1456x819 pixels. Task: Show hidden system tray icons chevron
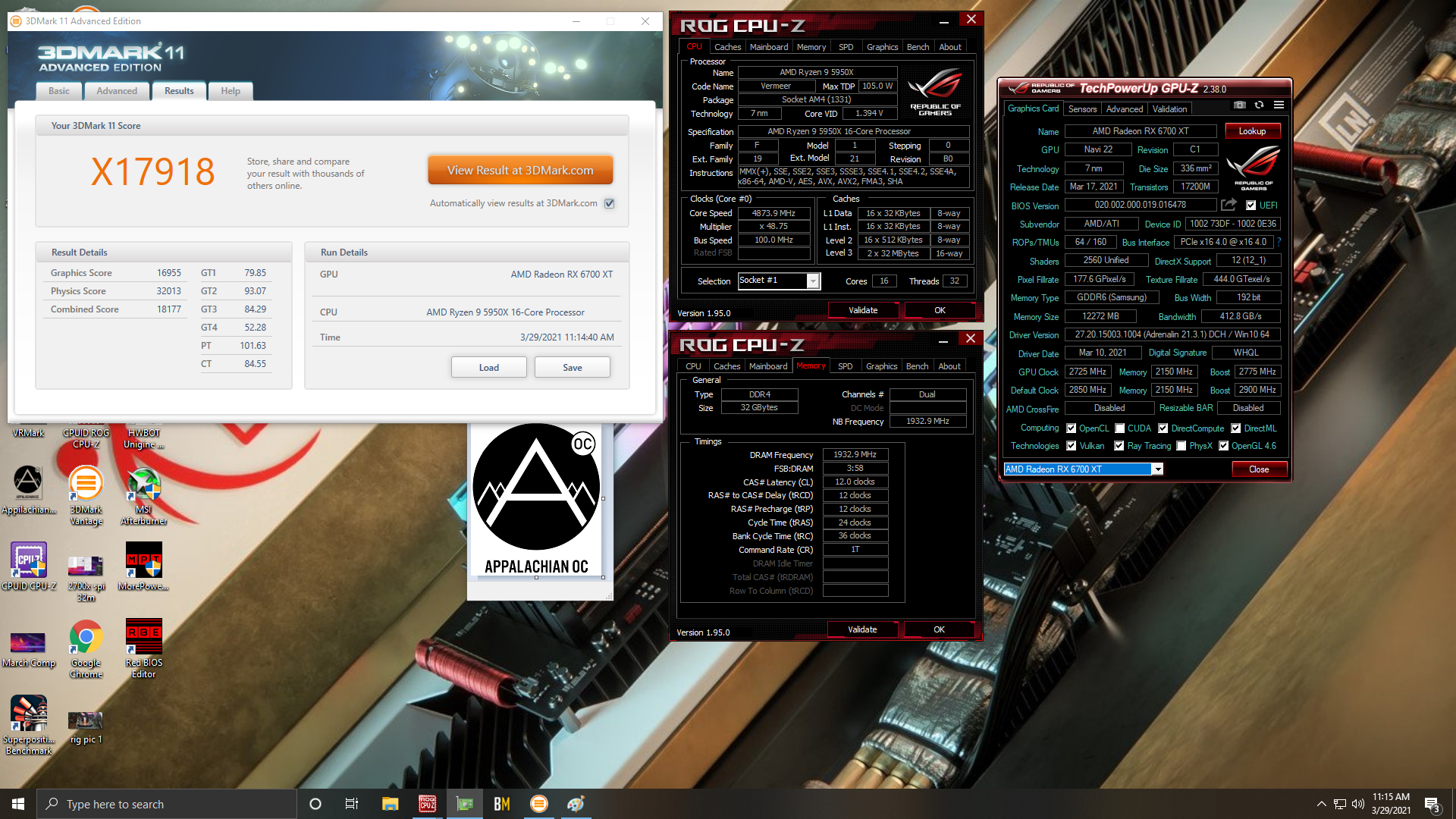[1321, 804]
